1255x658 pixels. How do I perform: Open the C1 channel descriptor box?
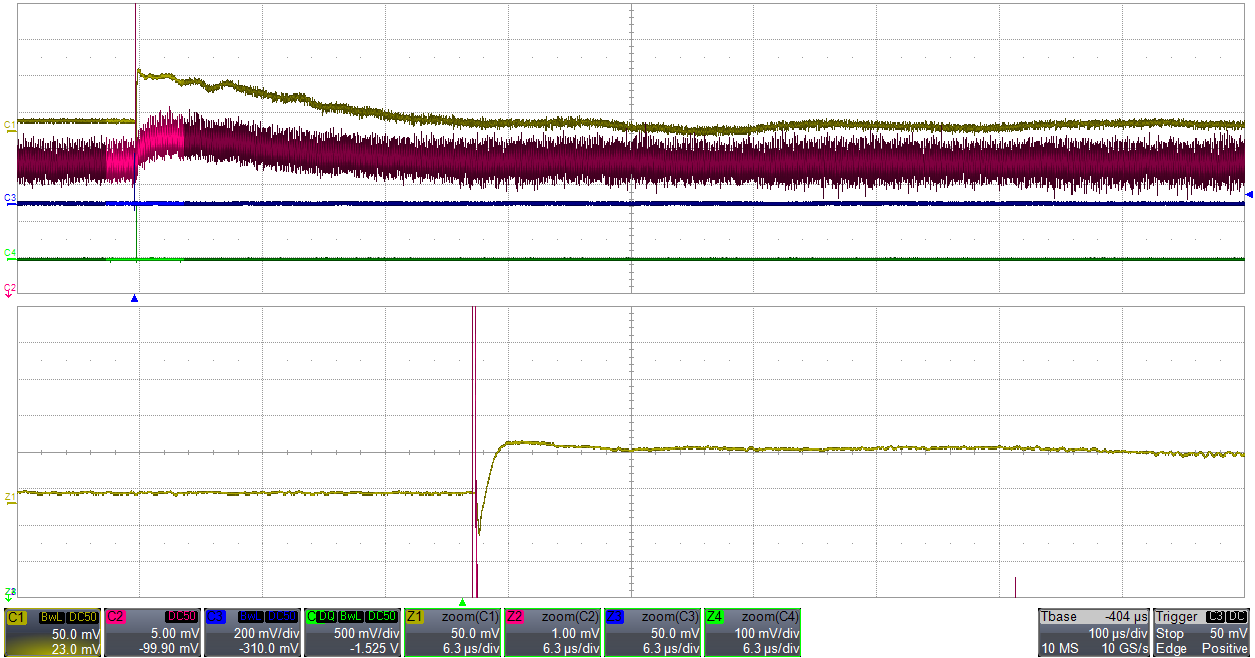53,632
